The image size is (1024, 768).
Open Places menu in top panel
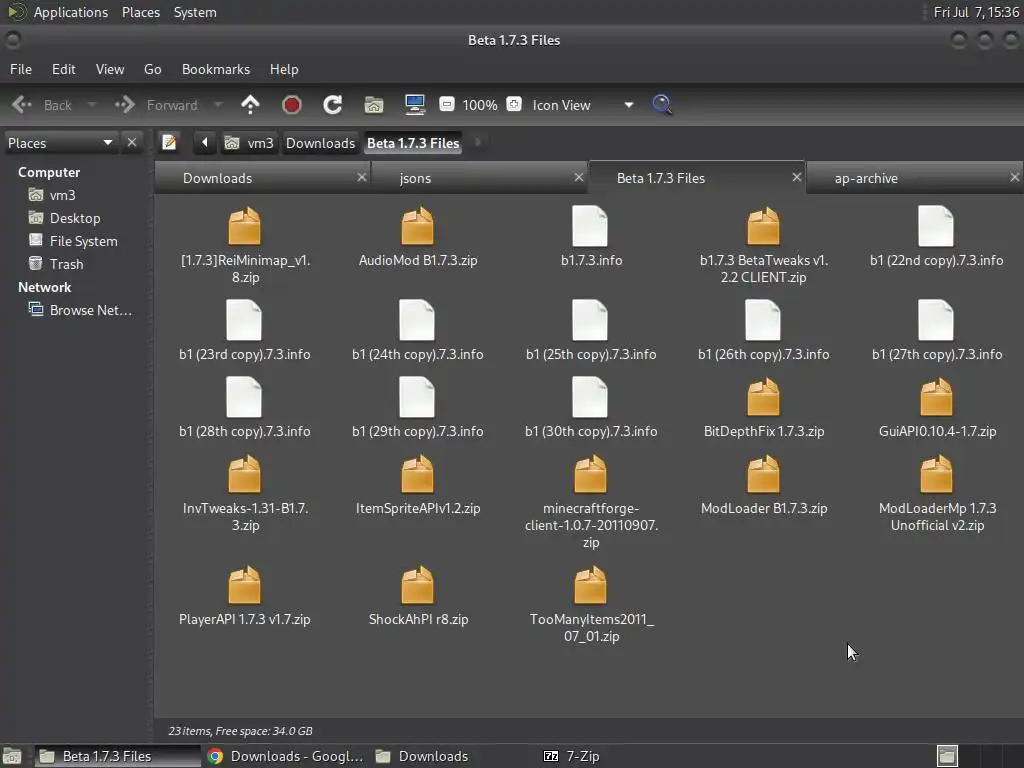click(140, 12)
